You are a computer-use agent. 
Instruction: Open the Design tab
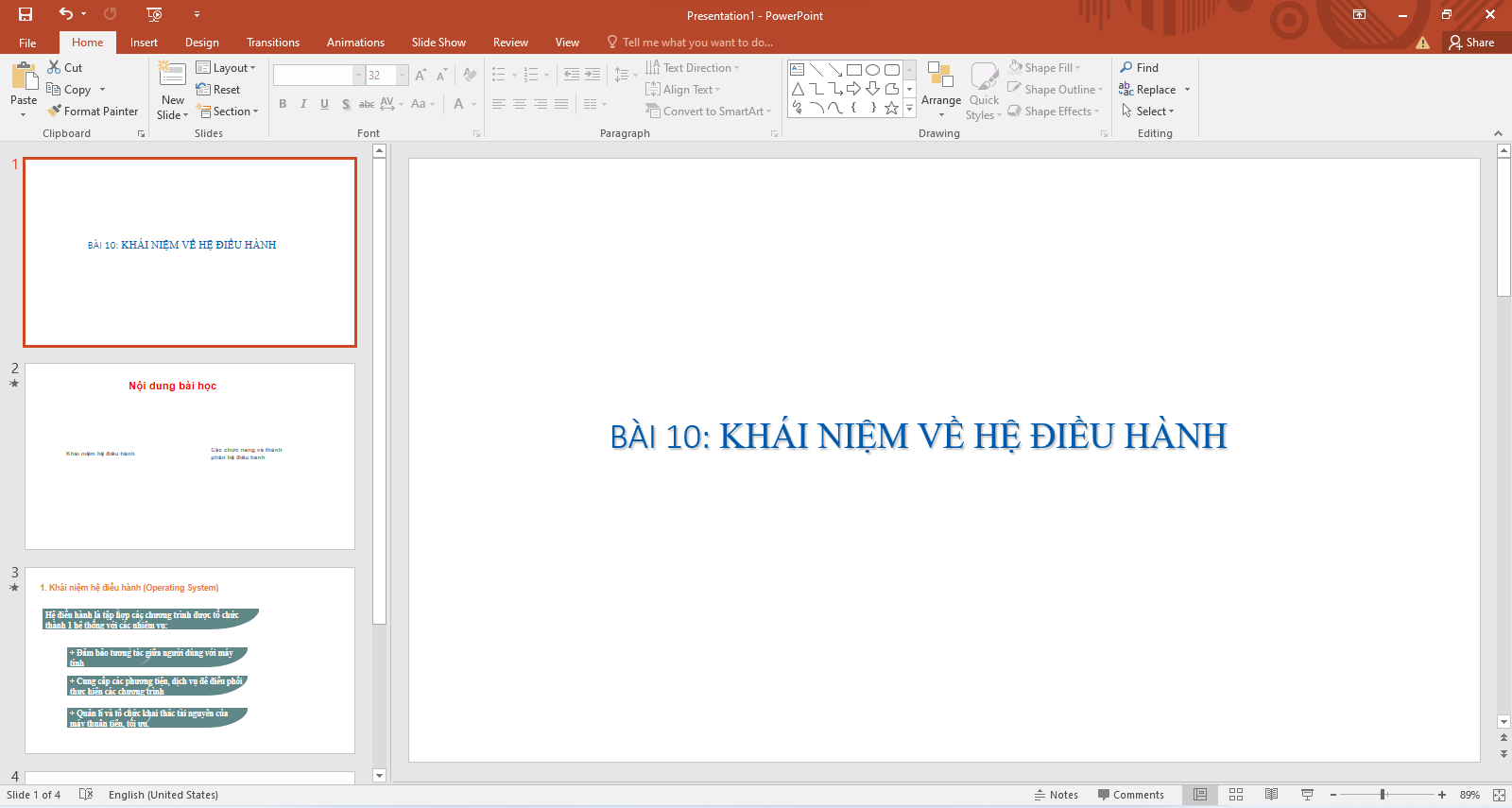201,43
